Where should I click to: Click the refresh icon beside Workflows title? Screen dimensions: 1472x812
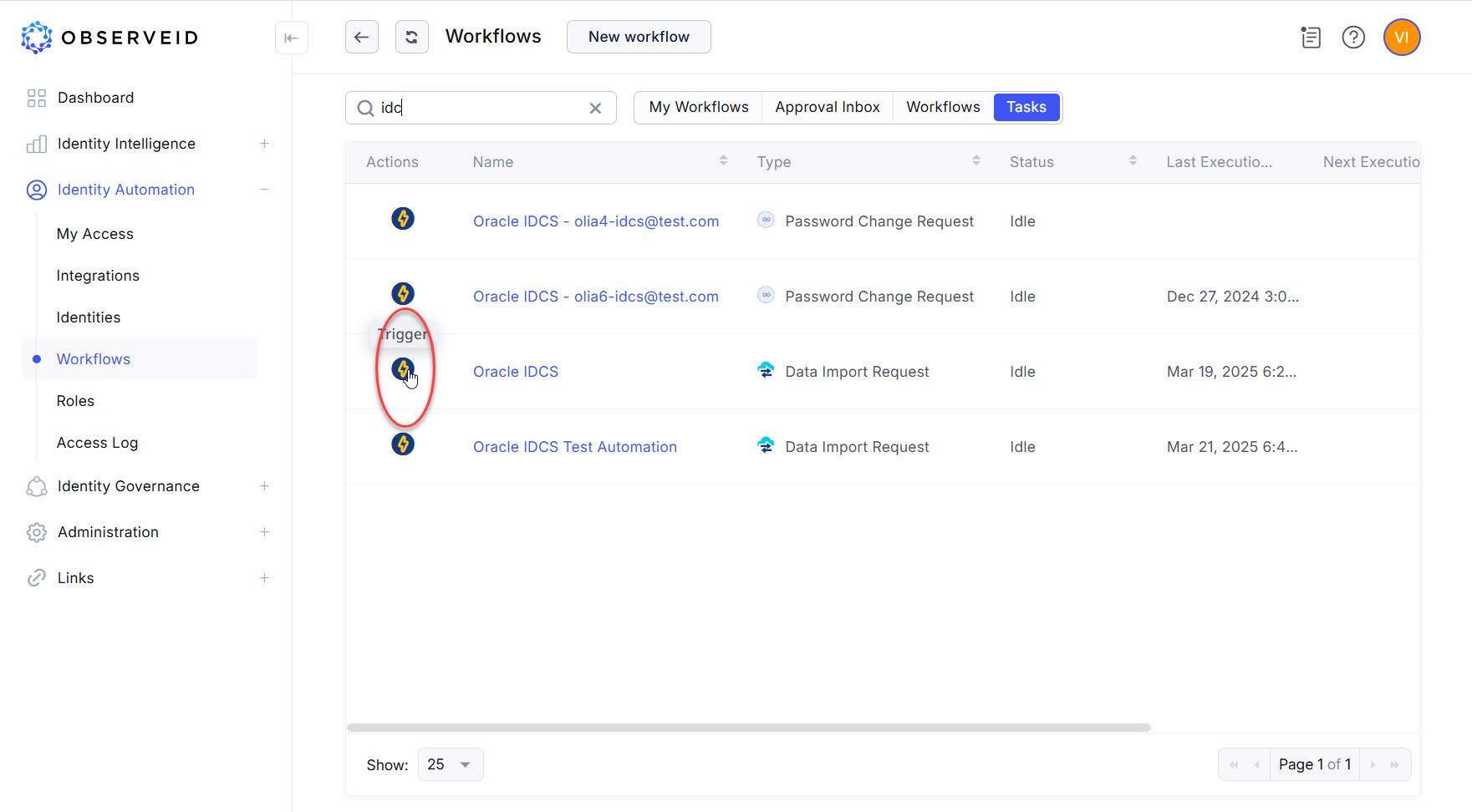(412, 37)
